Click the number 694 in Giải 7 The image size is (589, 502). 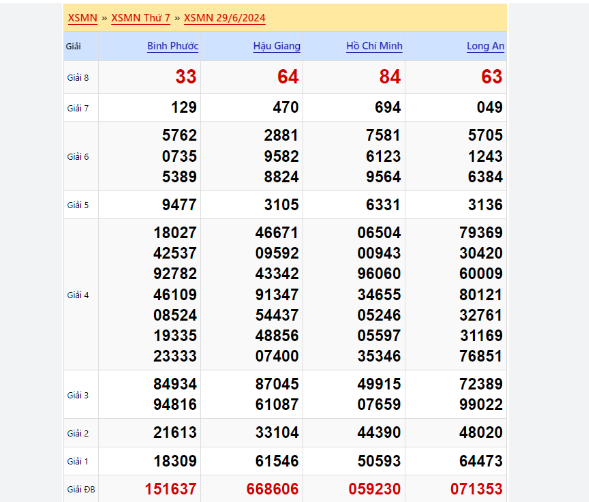(x=388, y=107)
